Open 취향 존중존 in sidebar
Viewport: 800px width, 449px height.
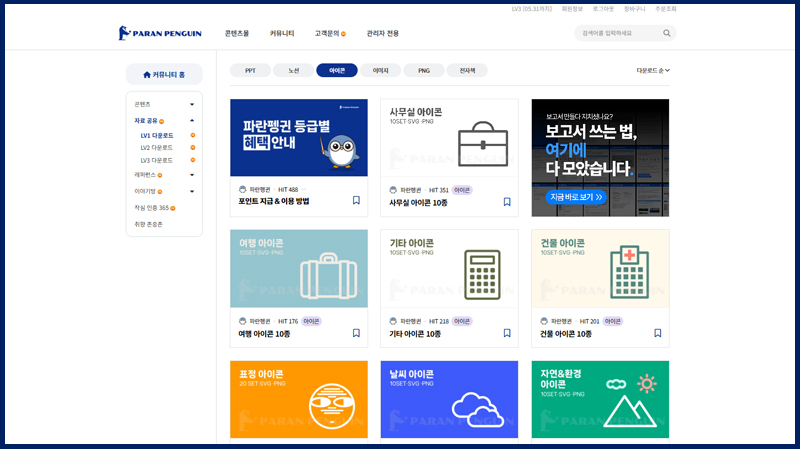tap(148, 224)
